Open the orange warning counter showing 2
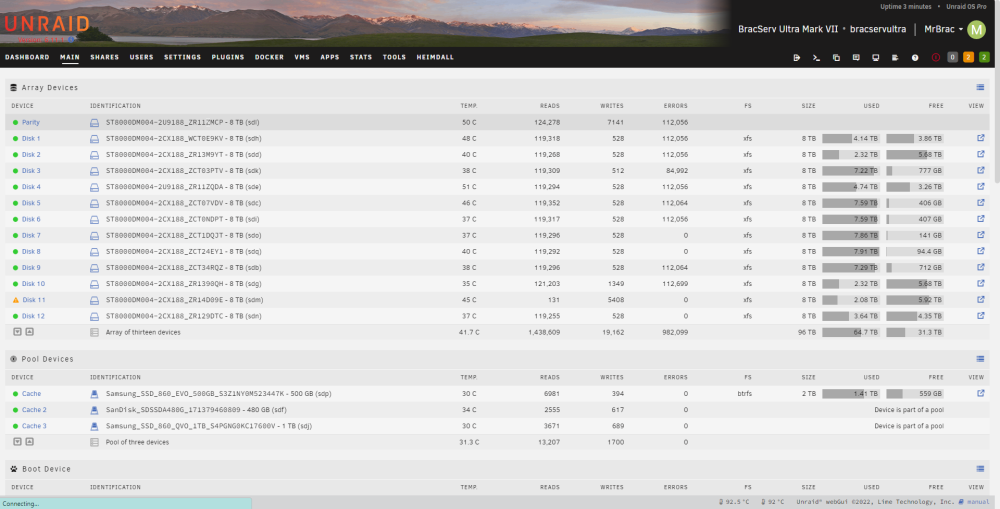The image size is (1000, 509). (968, 57)
